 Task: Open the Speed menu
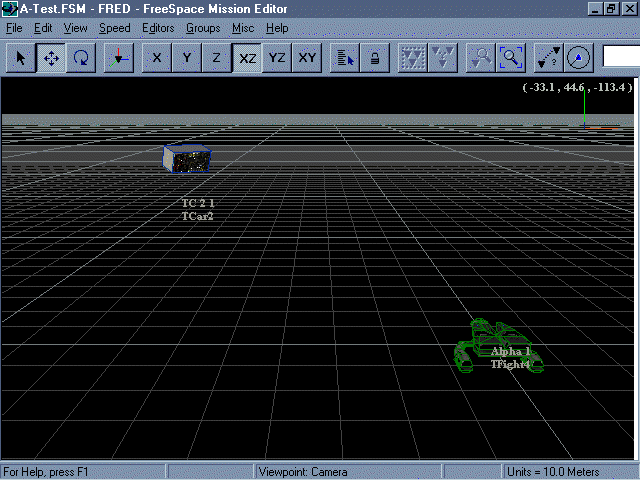[x=114, y=28]
